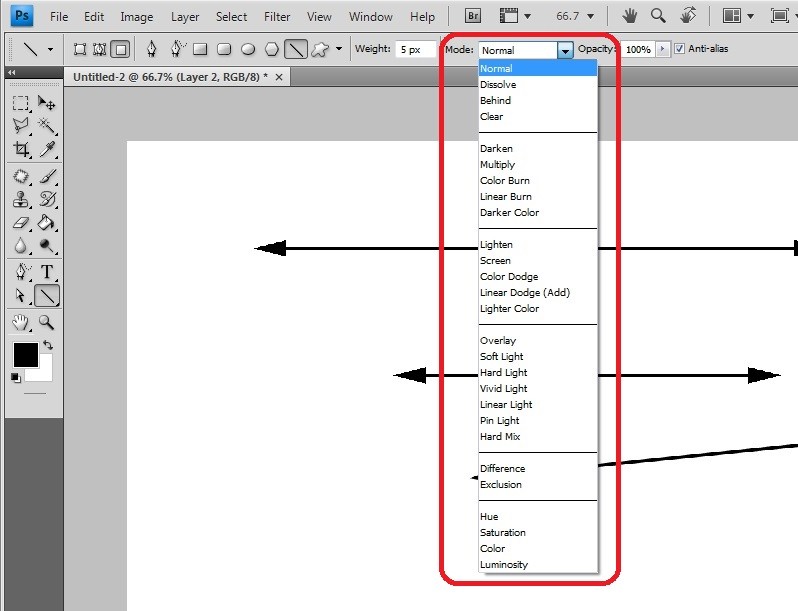The width and height of the screenshot is (798, 611).
Task: Select the Spot Healing Brush tool
Action: (x=20, y=177)
